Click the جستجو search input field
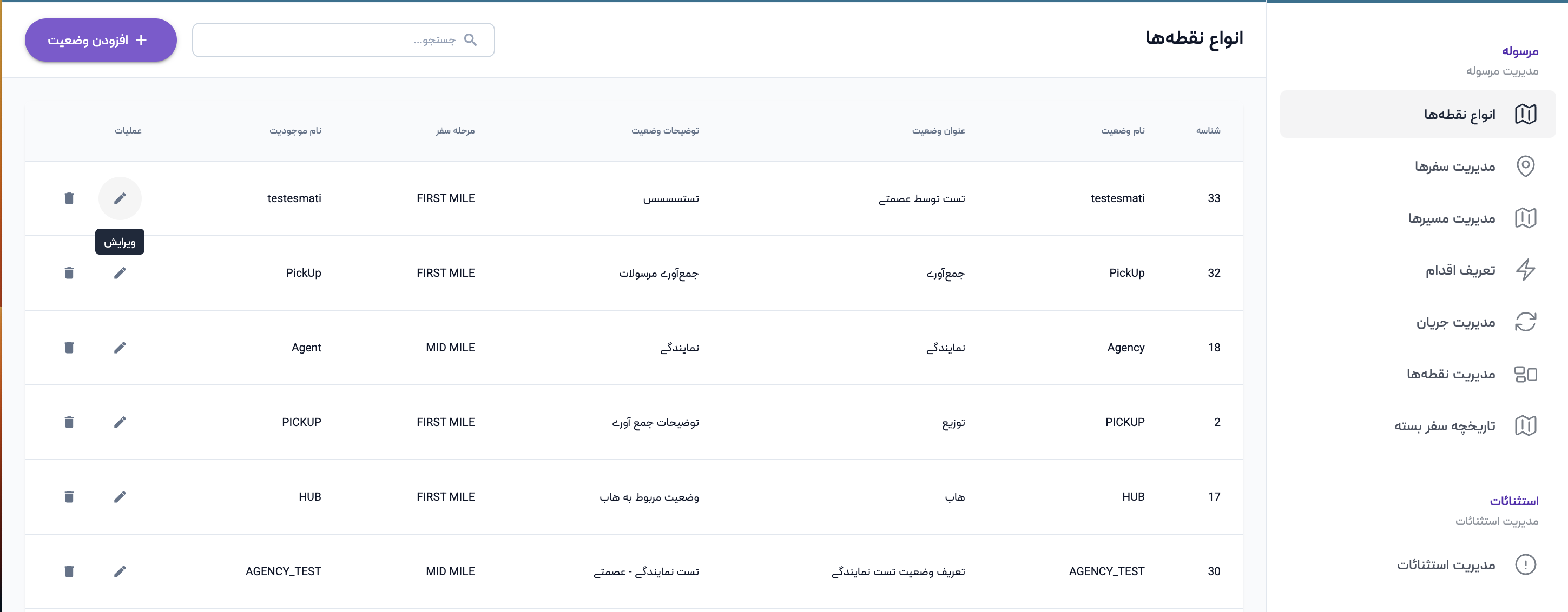The width and height of the screenshot is (1568, 612). coord(329,40)
